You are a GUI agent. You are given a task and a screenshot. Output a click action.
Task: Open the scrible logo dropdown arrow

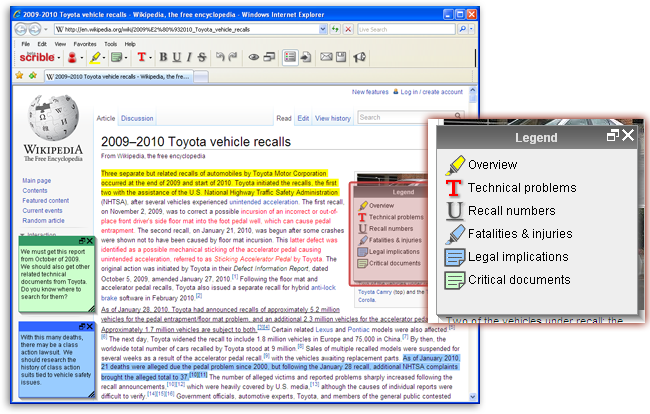click(x=59, y=58)
